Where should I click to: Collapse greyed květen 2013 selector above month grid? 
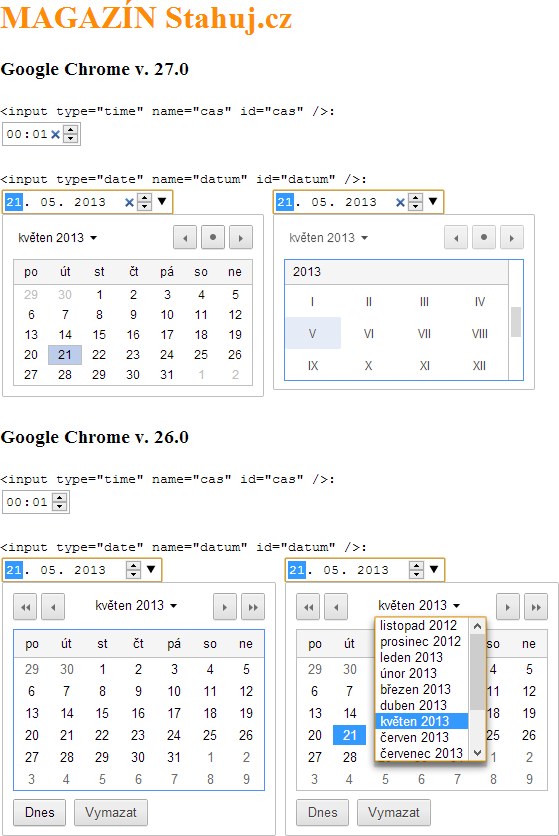(329, 238)
